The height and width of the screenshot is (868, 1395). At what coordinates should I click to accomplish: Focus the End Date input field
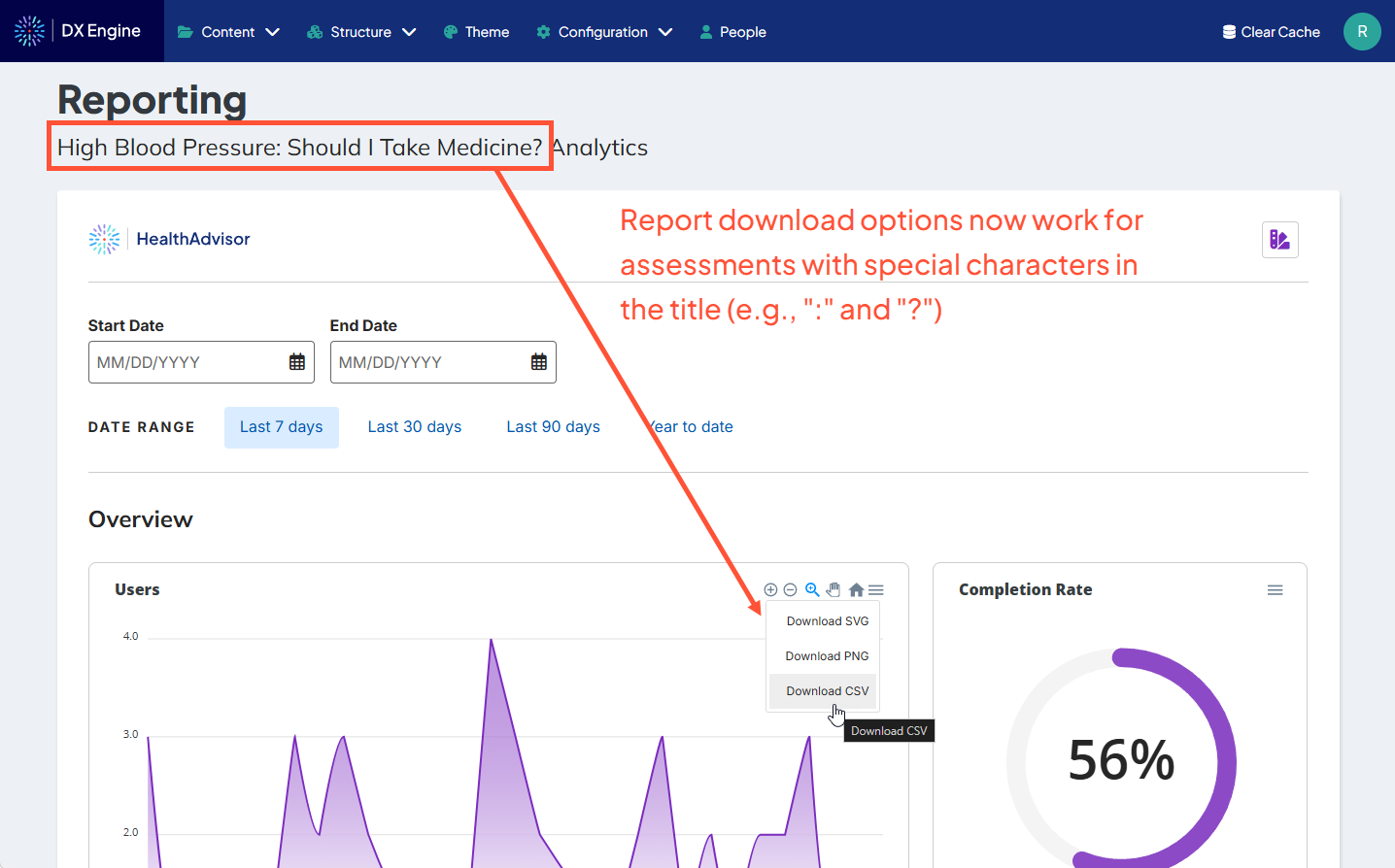[443, 362]
